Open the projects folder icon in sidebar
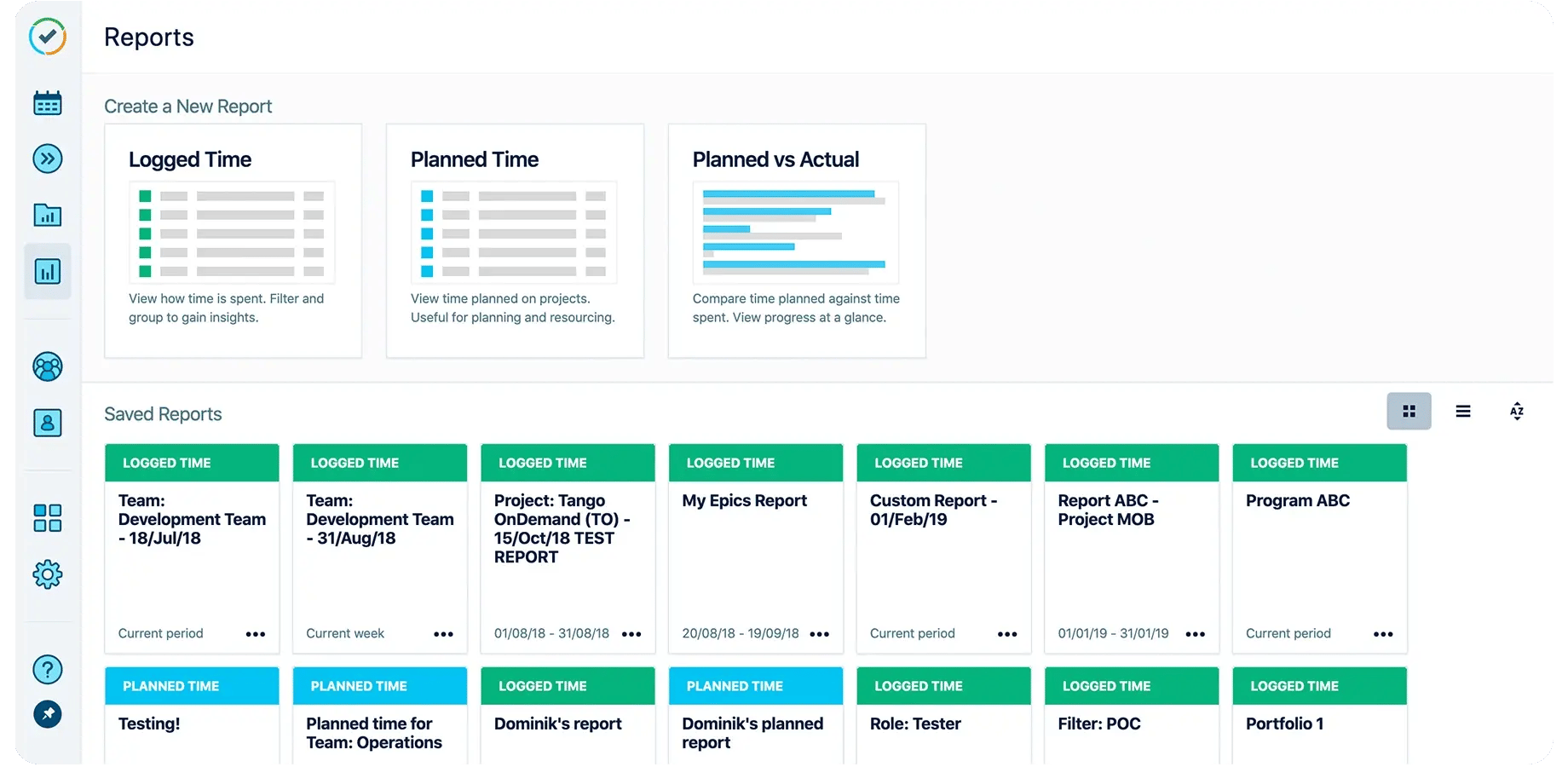This screenshot has height=767, width=1568. tap(48, 215)
